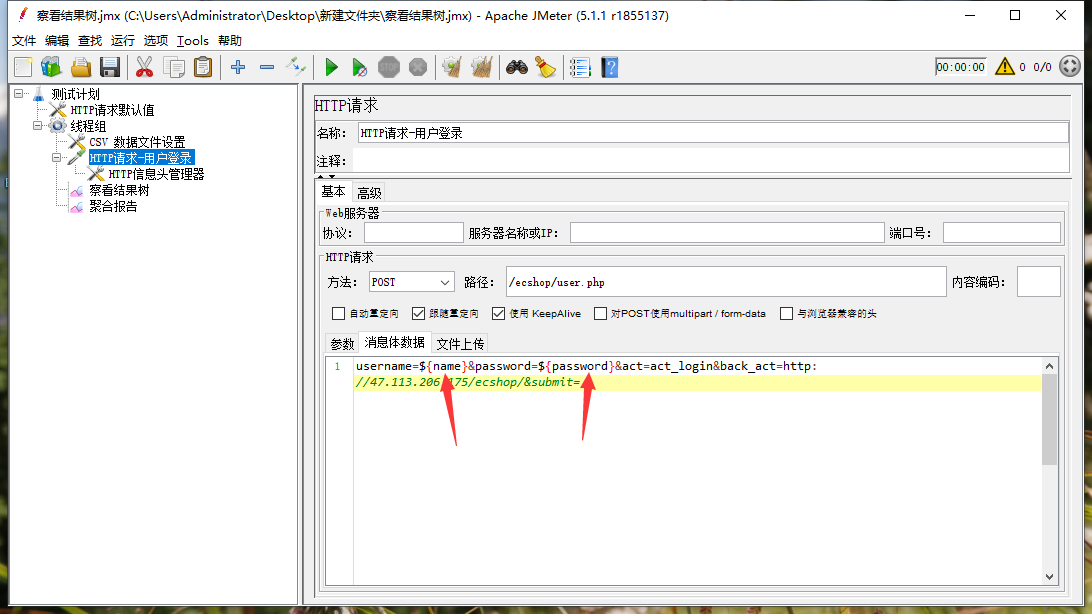Click the Collapse all minus icon
Viewport: 1092px width, 614px height.
267,68
